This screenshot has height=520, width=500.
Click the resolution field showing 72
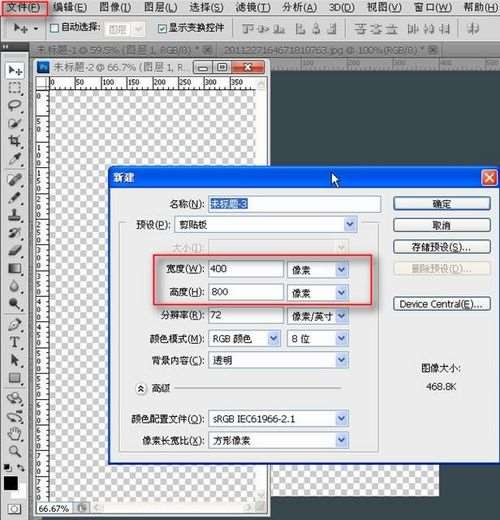[x=246, y=315]
